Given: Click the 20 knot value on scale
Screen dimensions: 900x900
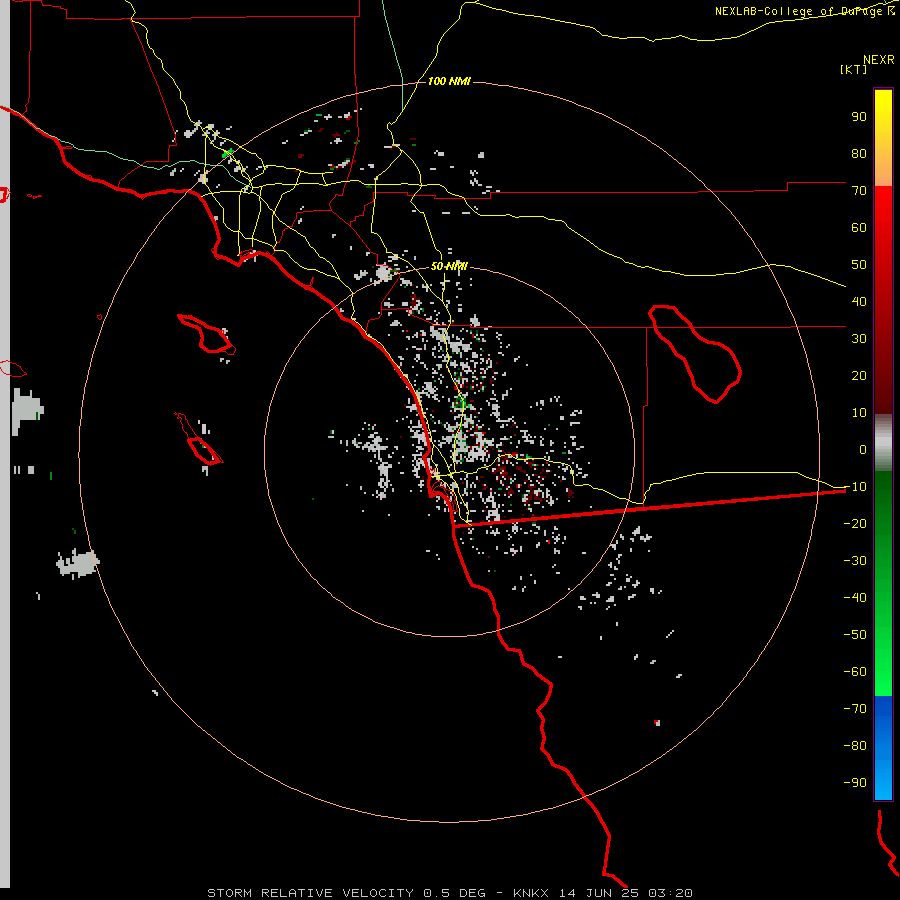Looking at the screenshot, I should click(859, 375).
